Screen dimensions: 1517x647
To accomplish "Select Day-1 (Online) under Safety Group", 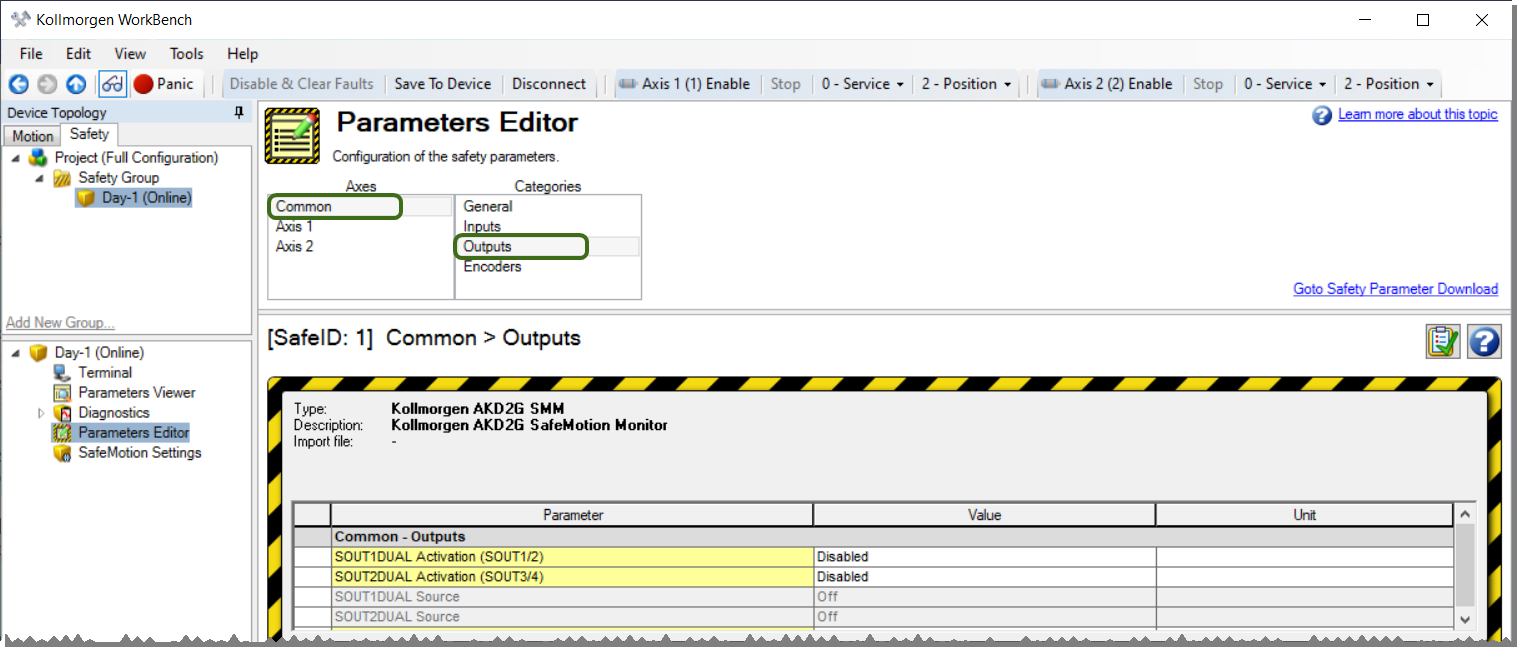I will pos(146,198).
